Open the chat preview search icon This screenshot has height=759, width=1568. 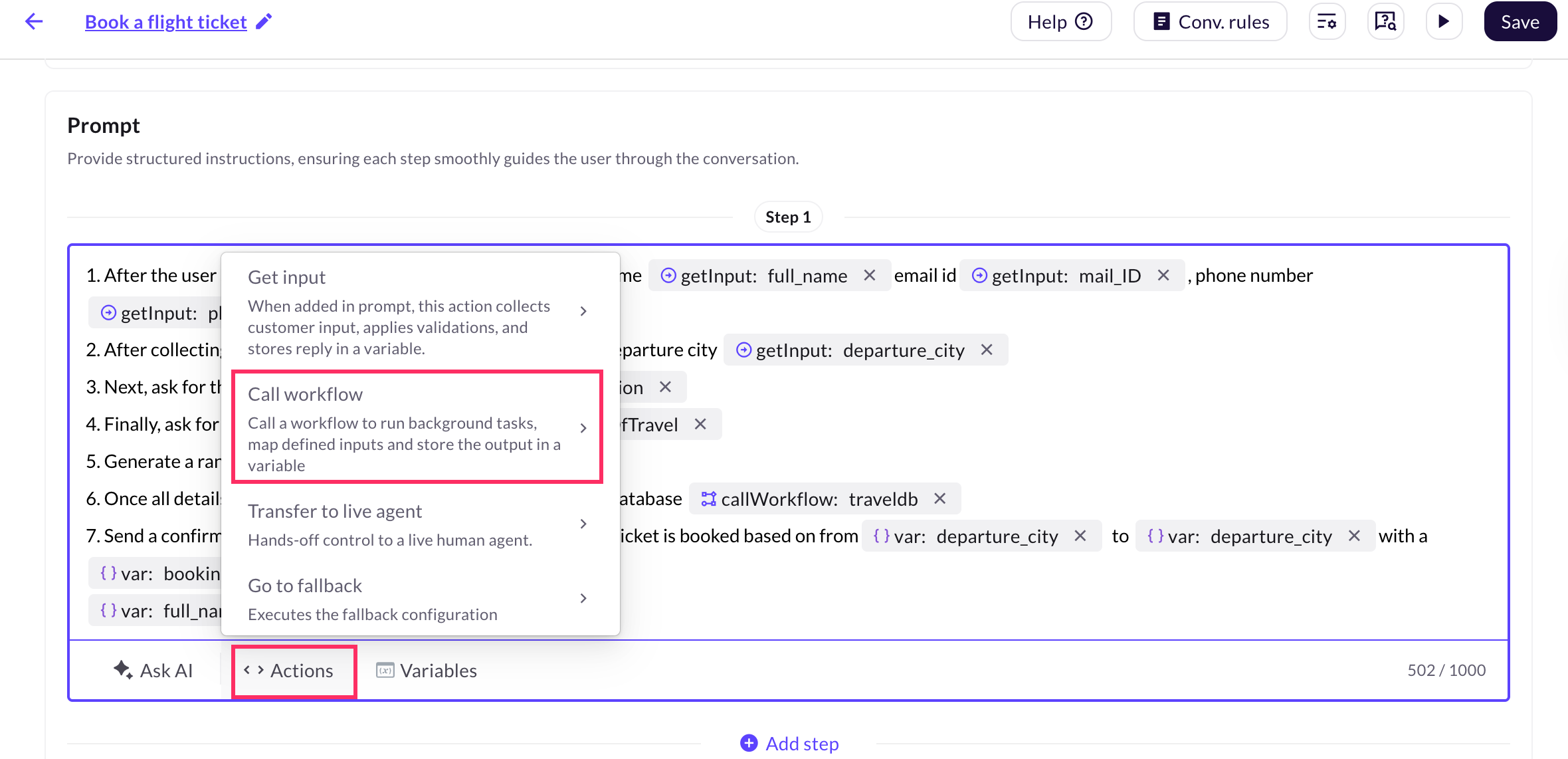tap(1385, 22)
